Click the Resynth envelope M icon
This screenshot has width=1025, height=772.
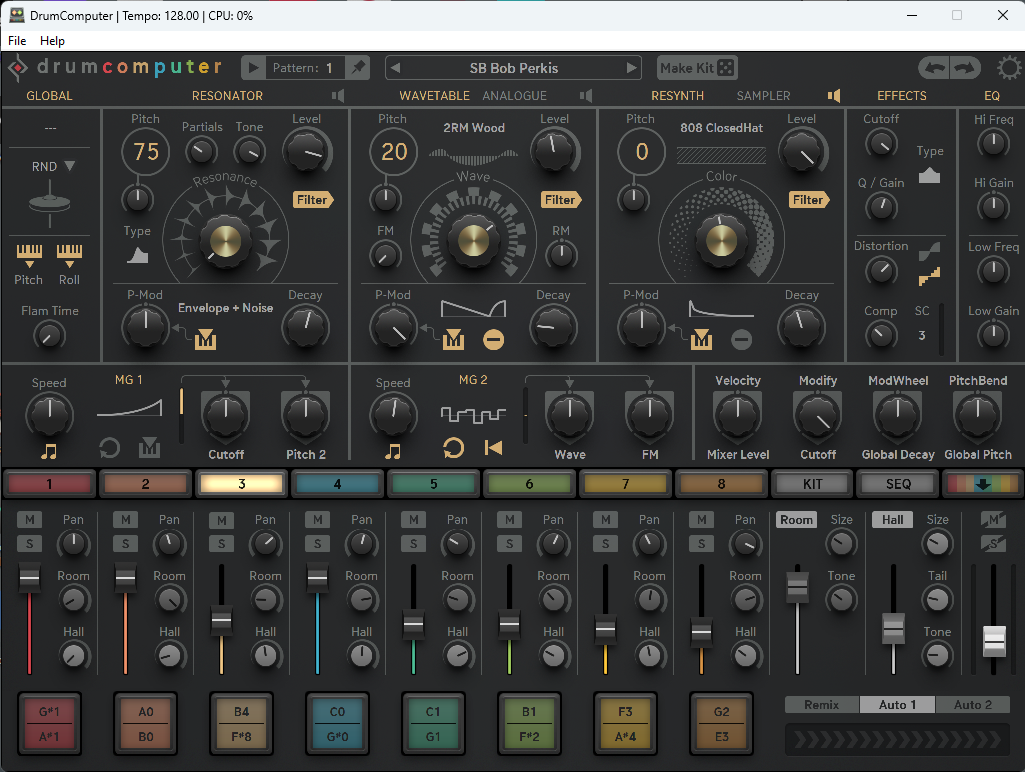(701, 339)
